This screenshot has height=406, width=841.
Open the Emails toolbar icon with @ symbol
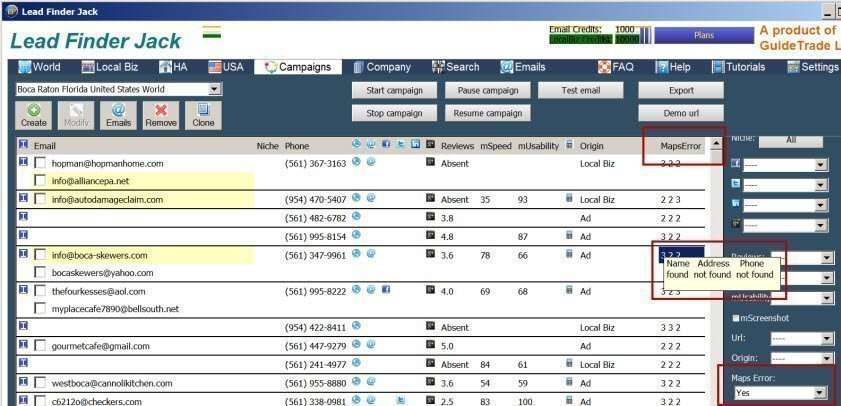click(118, 114)
